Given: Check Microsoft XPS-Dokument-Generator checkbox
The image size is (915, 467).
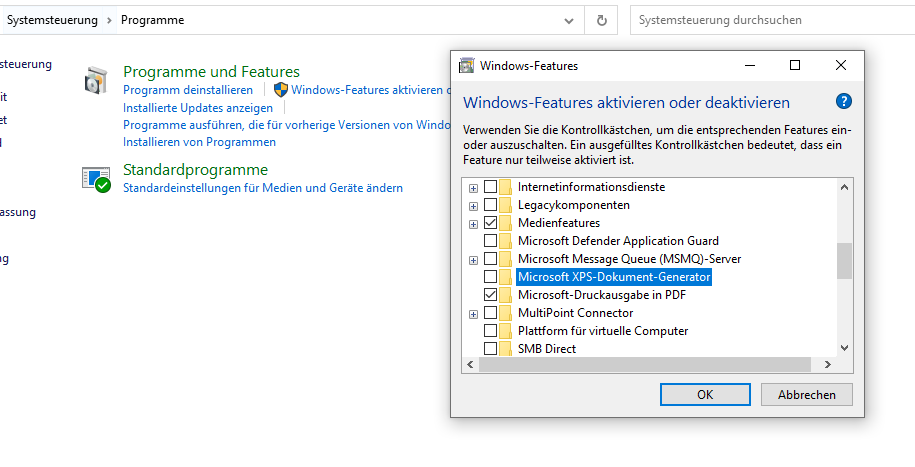Looking at the screenshot, I should [490, 277].
